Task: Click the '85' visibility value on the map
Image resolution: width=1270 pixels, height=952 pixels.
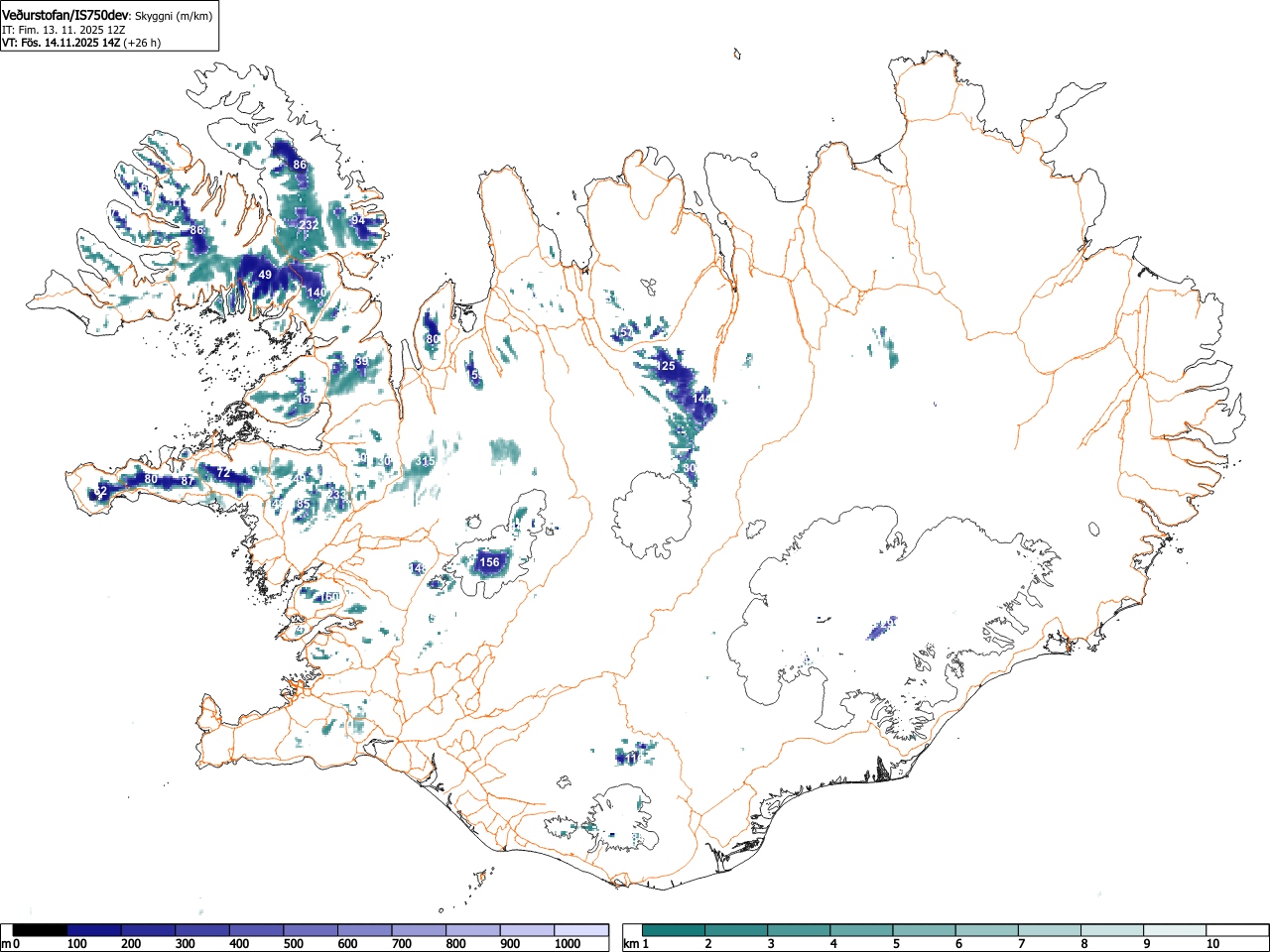Action: pos(304,504)
